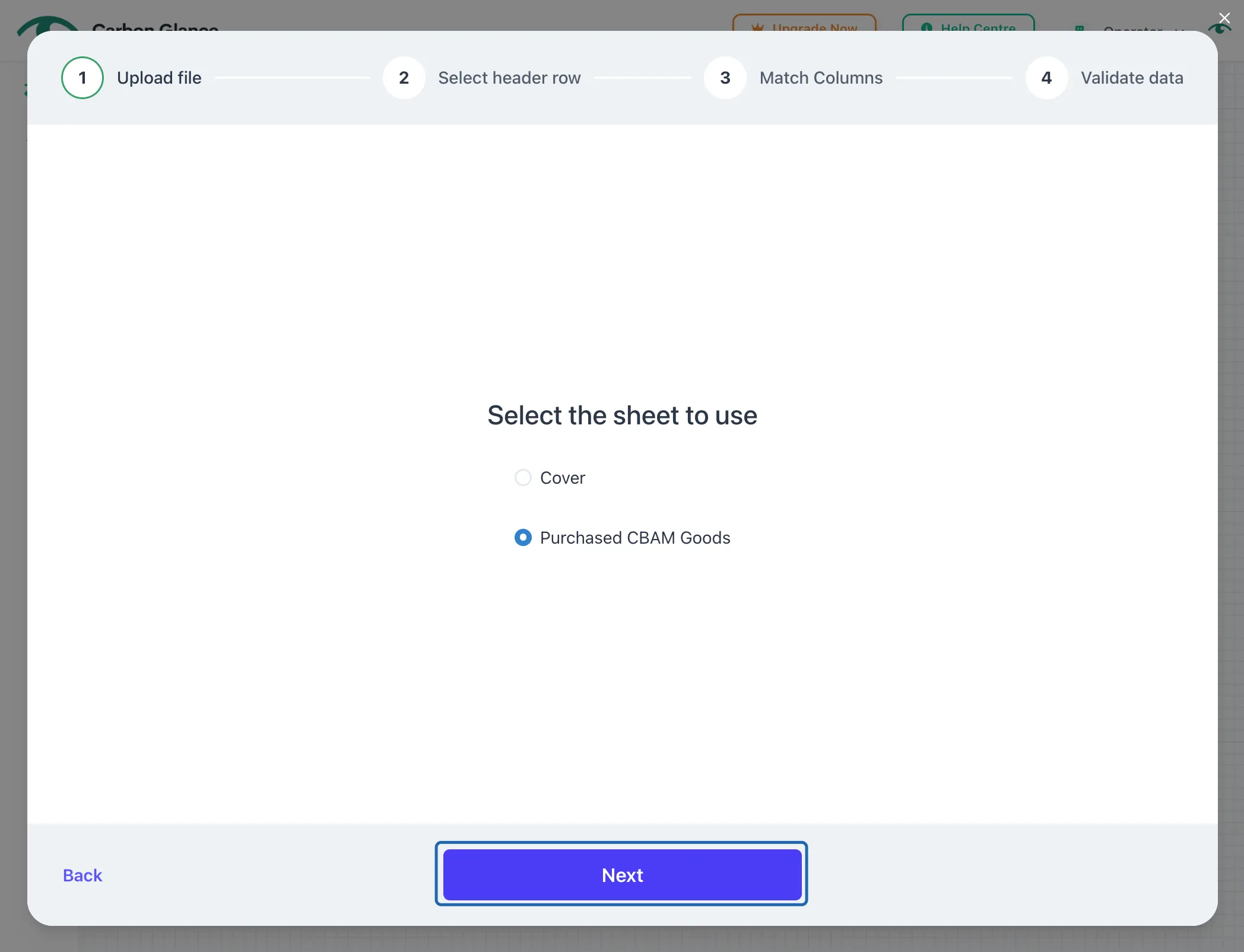Image resolution: width=1244 pixels, height=952 pixels.
Task: Click the Cover sheet label text
Action: [x=563, y=478]
